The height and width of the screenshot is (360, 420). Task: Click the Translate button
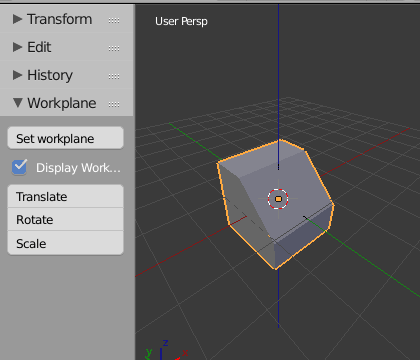click(66, 196)
